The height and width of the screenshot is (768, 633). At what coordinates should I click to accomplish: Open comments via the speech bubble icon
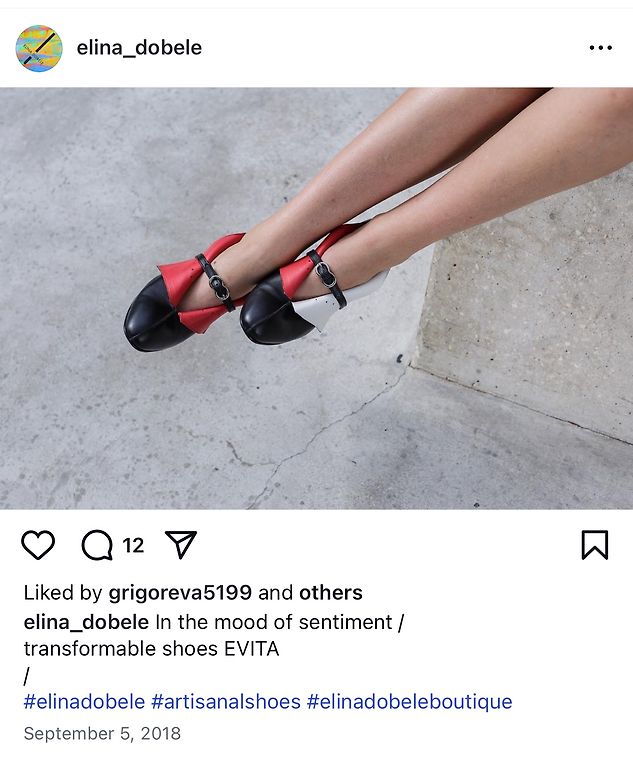[97, 545]
